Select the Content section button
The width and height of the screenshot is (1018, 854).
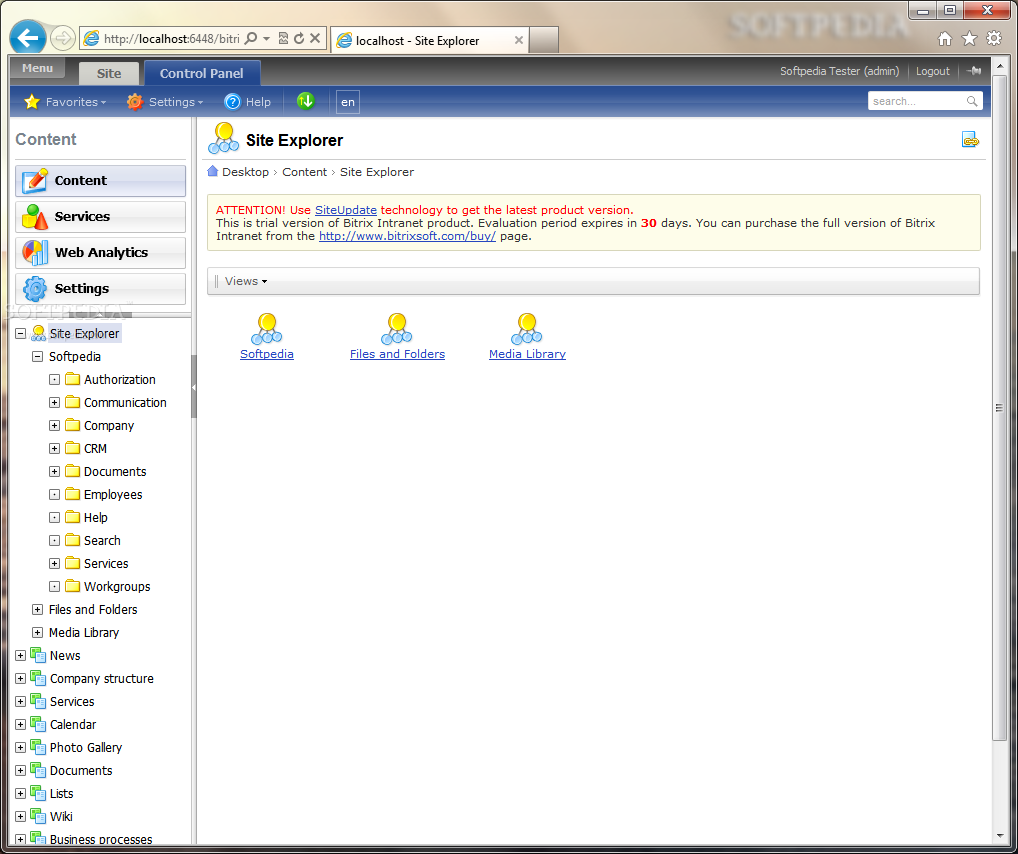pos(100,181)
